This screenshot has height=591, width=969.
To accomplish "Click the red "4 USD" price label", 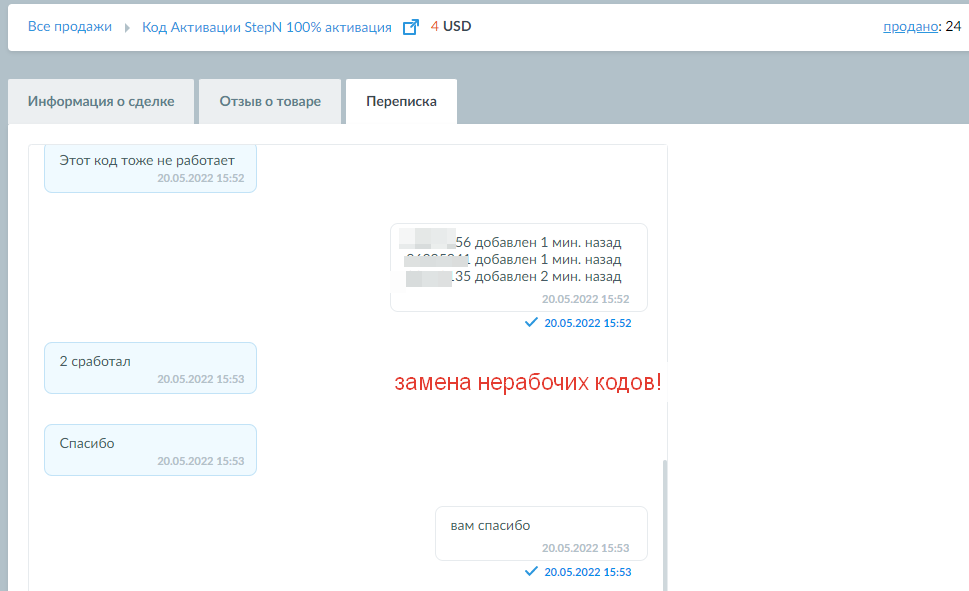I will (447, 27).
